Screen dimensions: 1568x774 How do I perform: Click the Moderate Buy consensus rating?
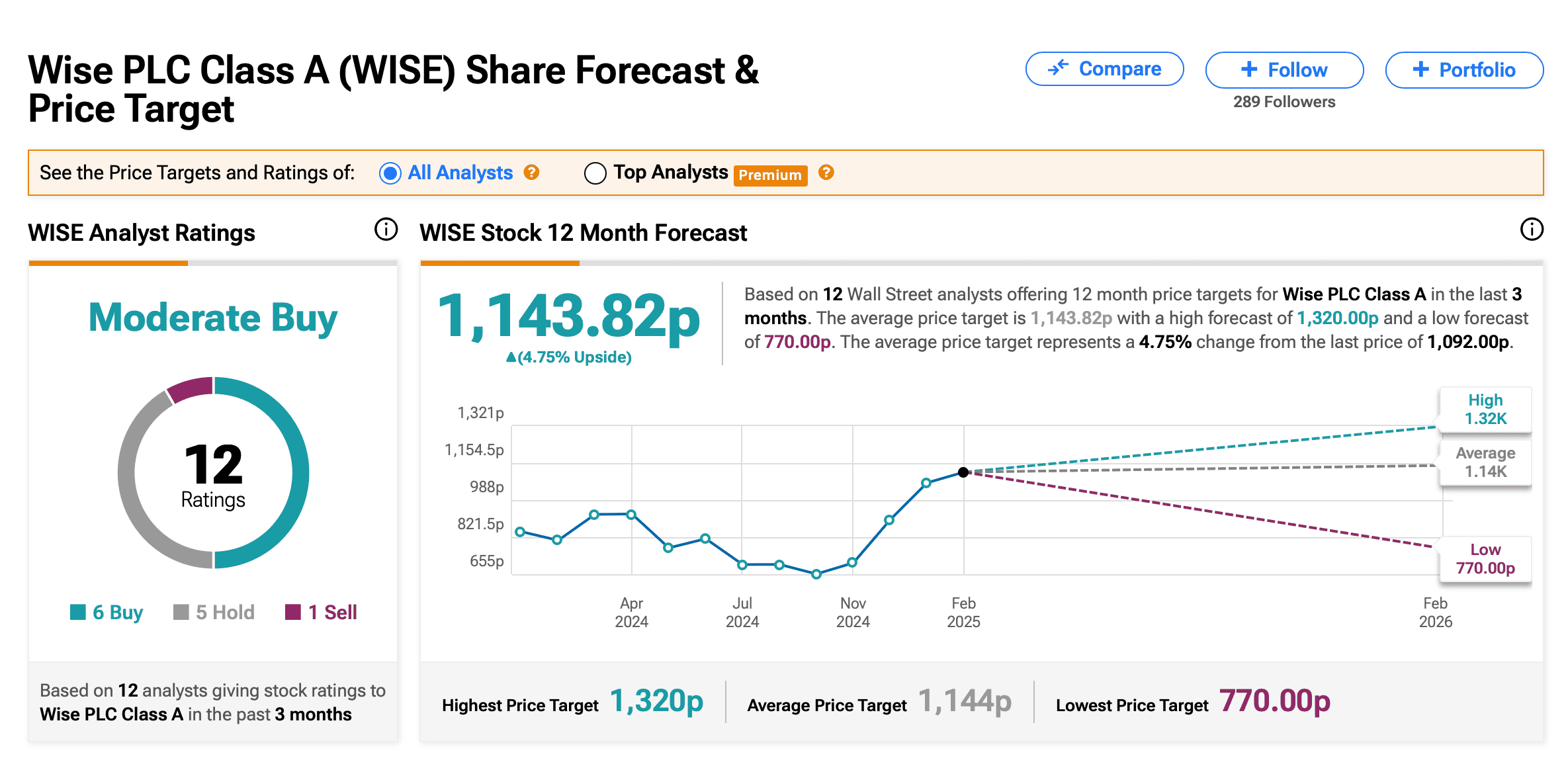213,318
